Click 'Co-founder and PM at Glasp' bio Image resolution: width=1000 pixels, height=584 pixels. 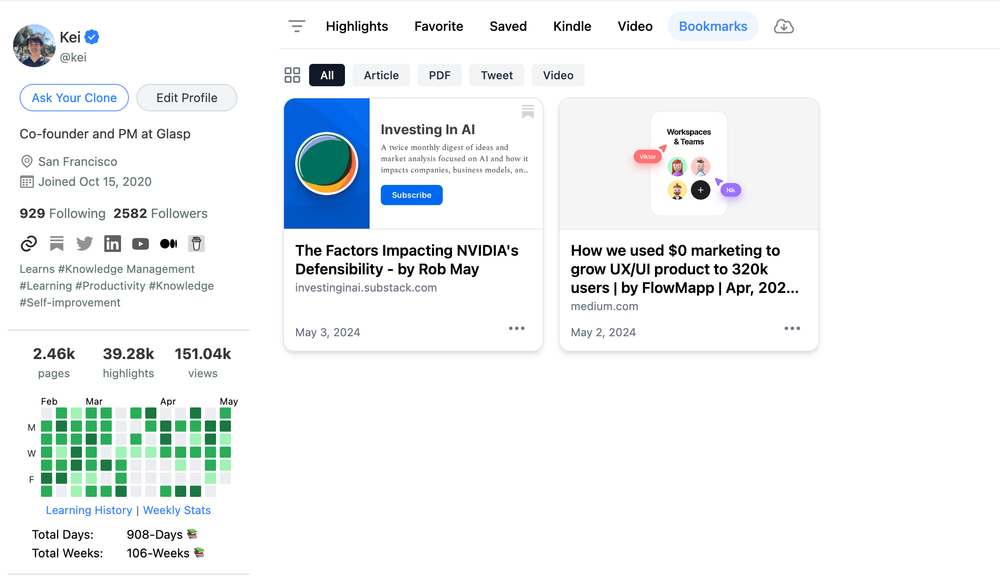[x=105, y=134]
